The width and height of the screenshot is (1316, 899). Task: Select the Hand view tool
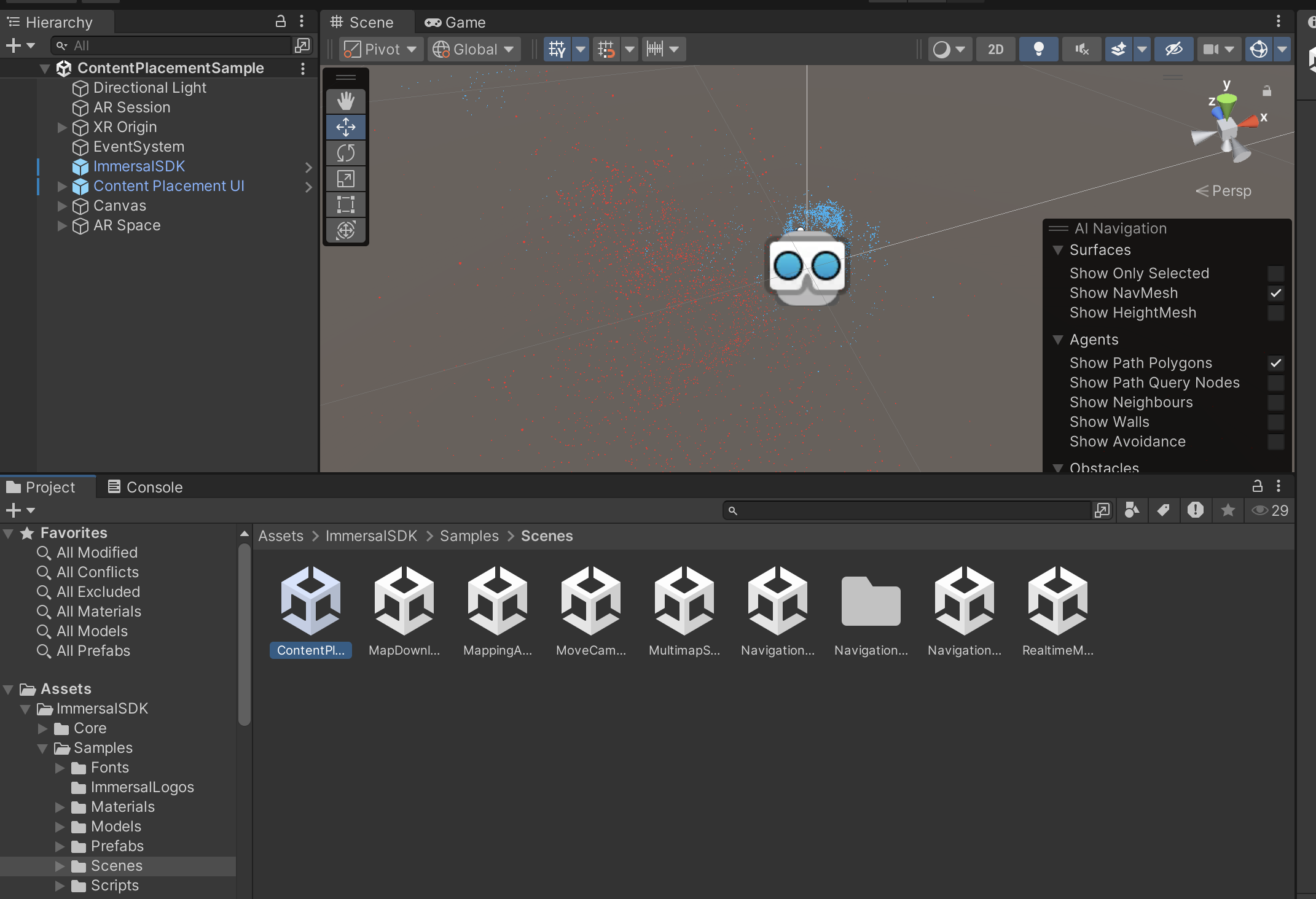pyautogui.click(x=346, y=101)
